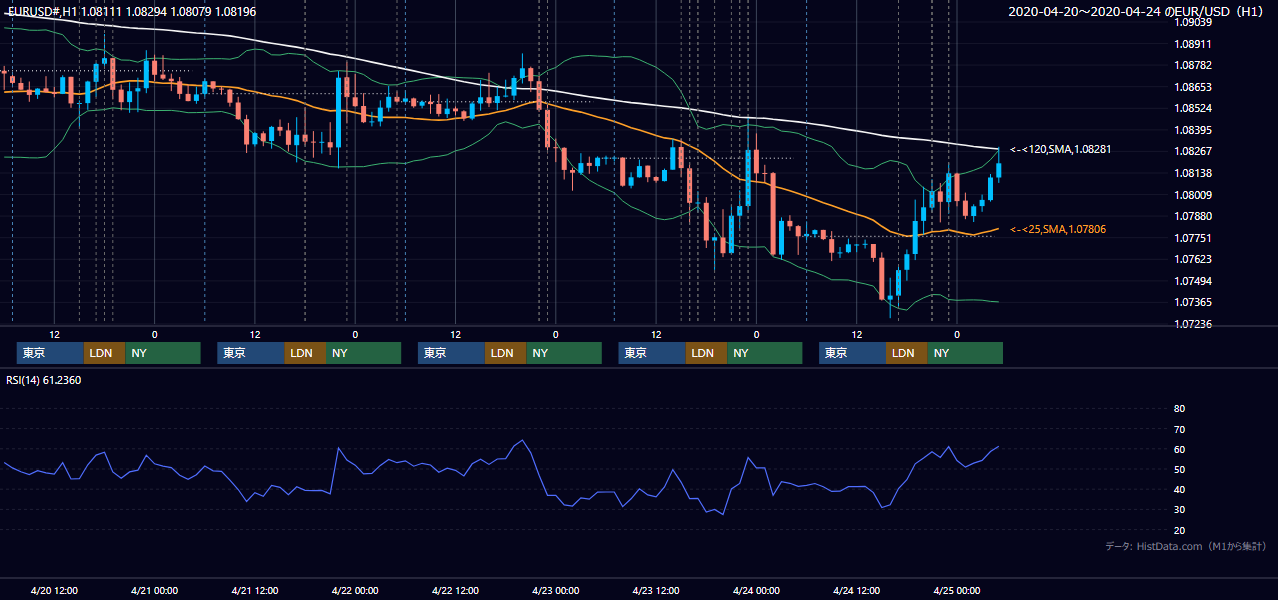The height and width of the screenshot is (600, 1278).
Task: Select the 4/21 00:00 date label
Action: tap(154, 590)
